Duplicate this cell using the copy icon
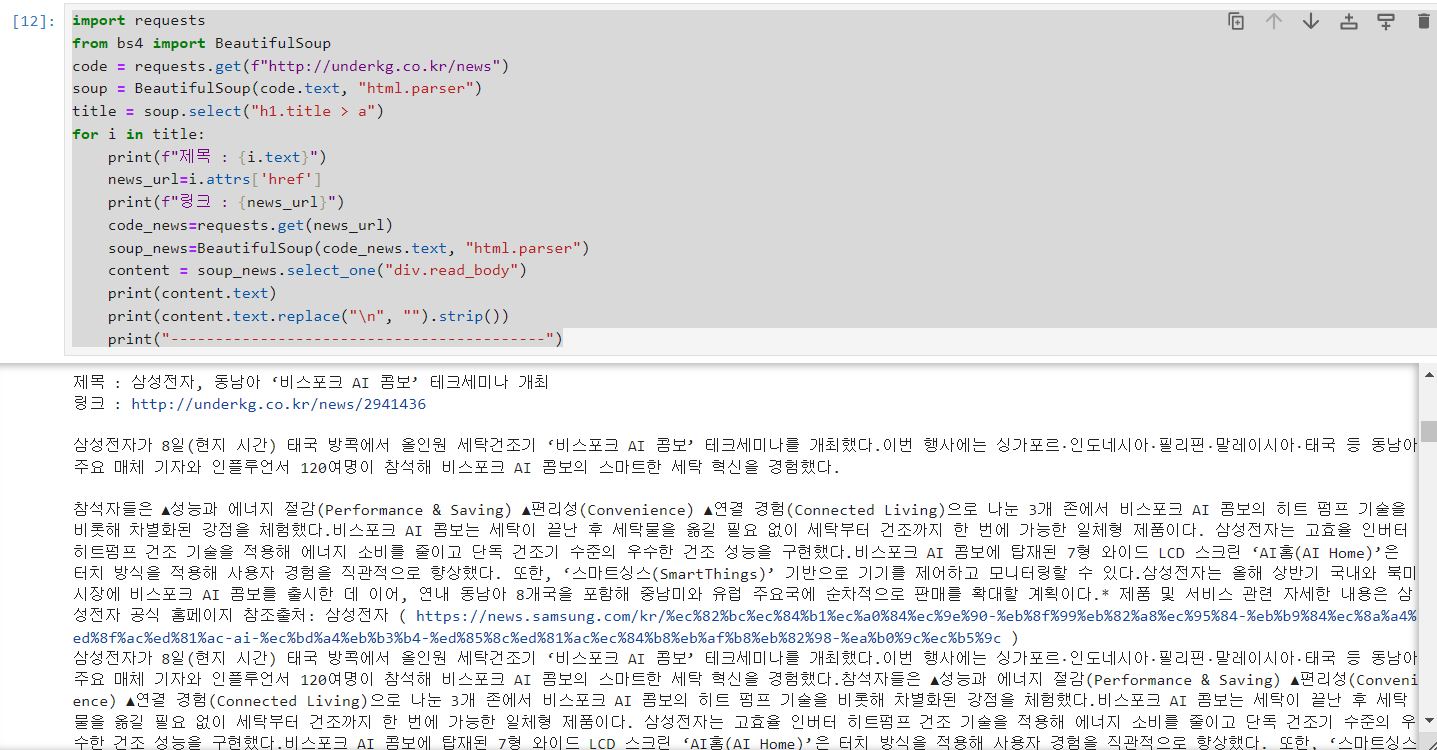 1237,21
